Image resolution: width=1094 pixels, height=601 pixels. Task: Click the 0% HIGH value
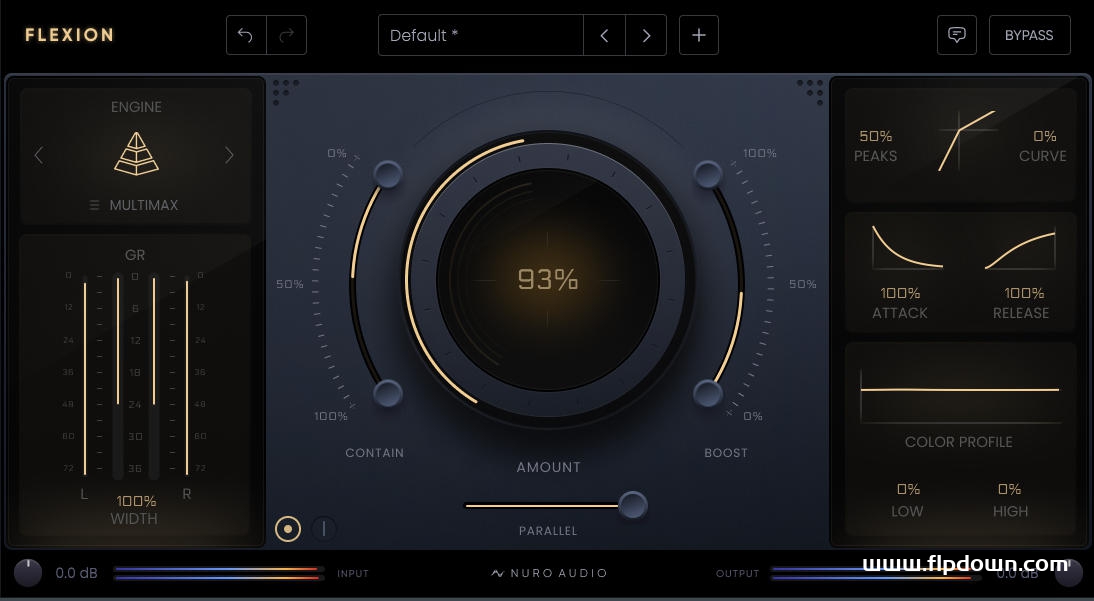(x=1010, y=489)
